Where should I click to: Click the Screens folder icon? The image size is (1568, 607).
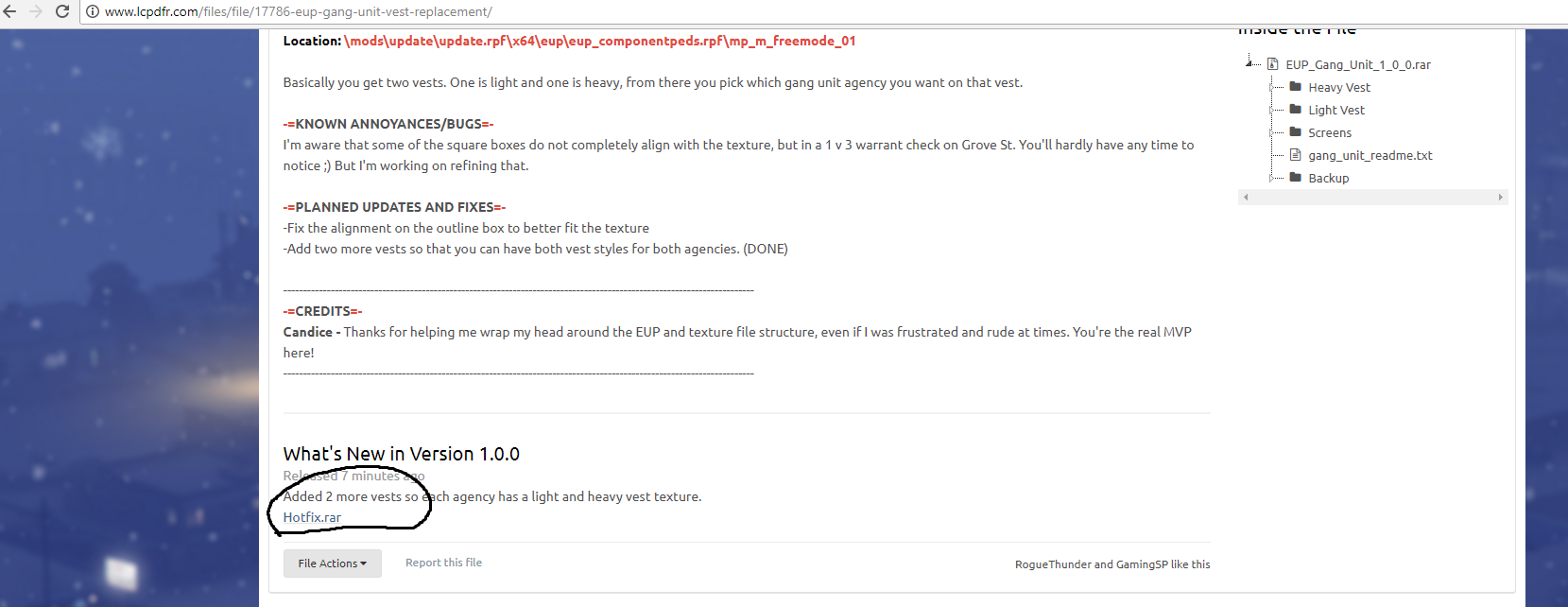tap(1296, 132)
